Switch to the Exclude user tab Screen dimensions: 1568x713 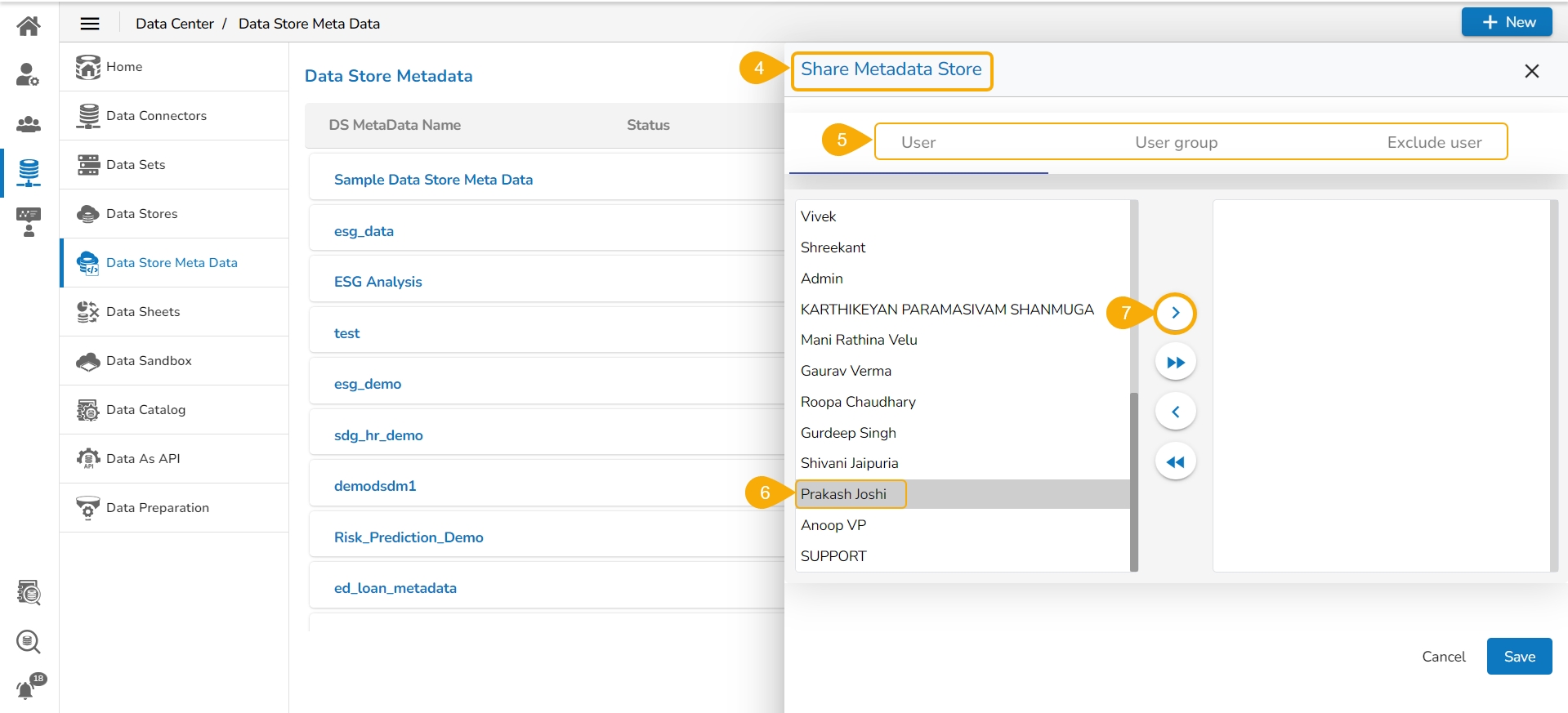coord(1434,142)
